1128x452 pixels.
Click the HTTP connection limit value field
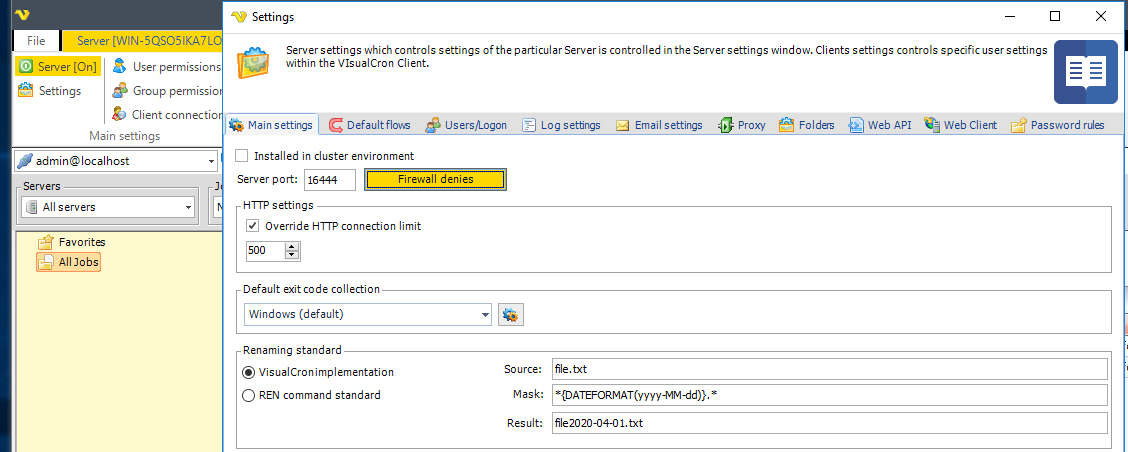click(x=265, y=250)
